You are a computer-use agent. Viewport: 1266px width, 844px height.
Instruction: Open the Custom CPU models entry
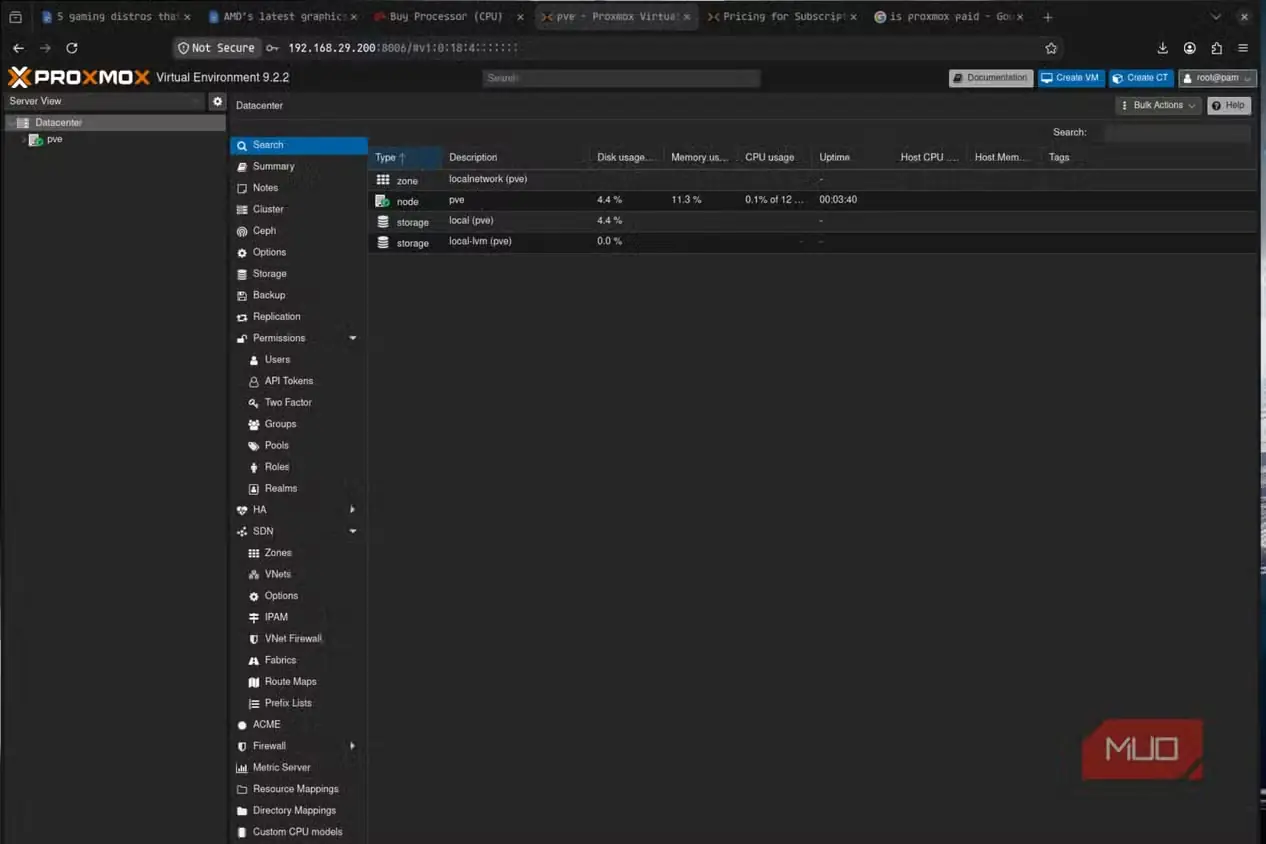[299, 832]
